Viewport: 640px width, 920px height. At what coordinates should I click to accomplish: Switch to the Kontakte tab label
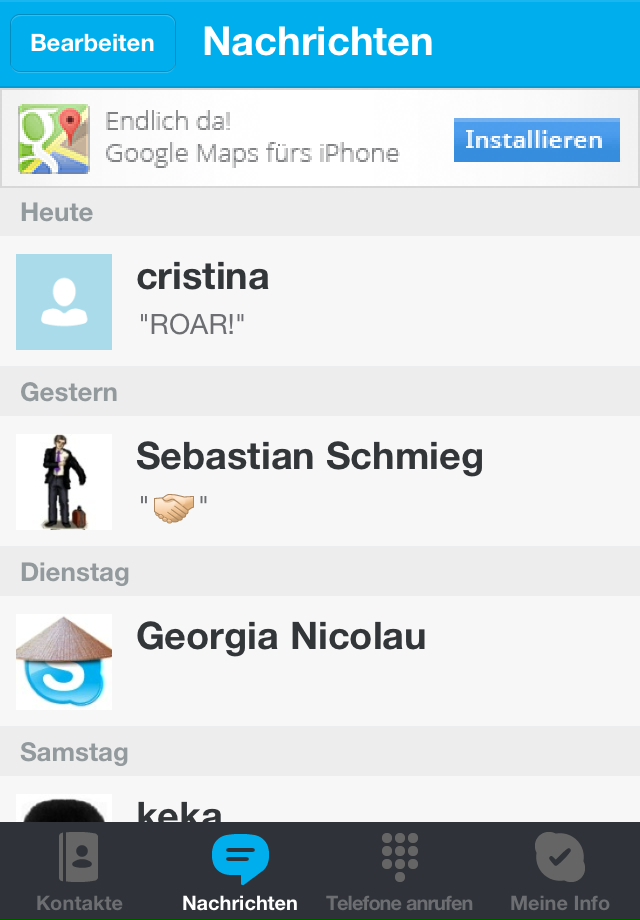79,903
